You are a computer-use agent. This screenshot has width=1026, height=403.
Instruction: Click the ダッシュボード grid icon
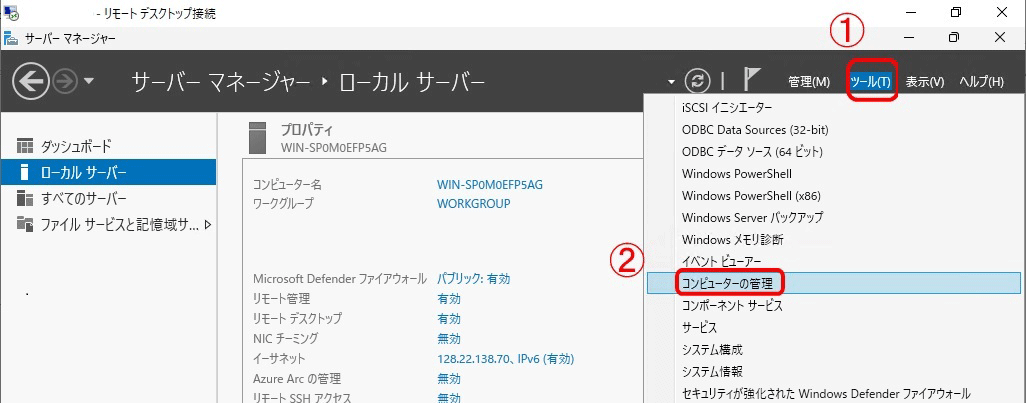click(x=25, y=145)
